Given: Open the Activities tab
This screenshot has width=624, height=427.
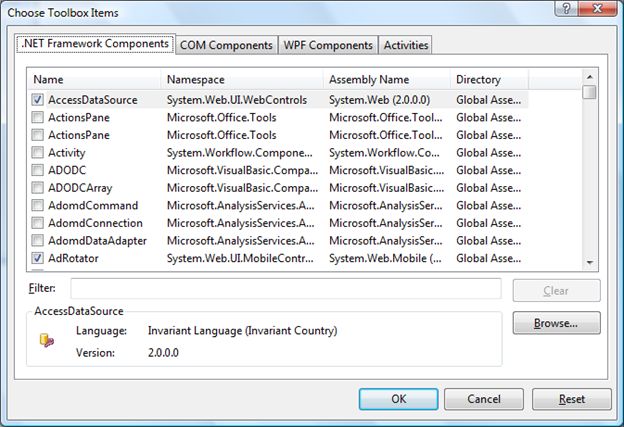Looking at the screenshot, I should (406, 45).
